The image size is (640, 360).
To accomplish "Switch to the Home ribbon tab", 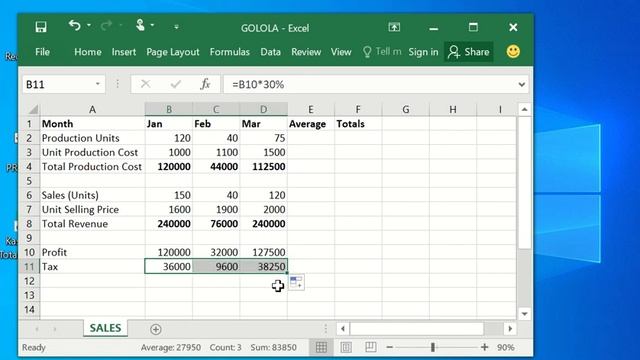I will [x=88, y=52].
